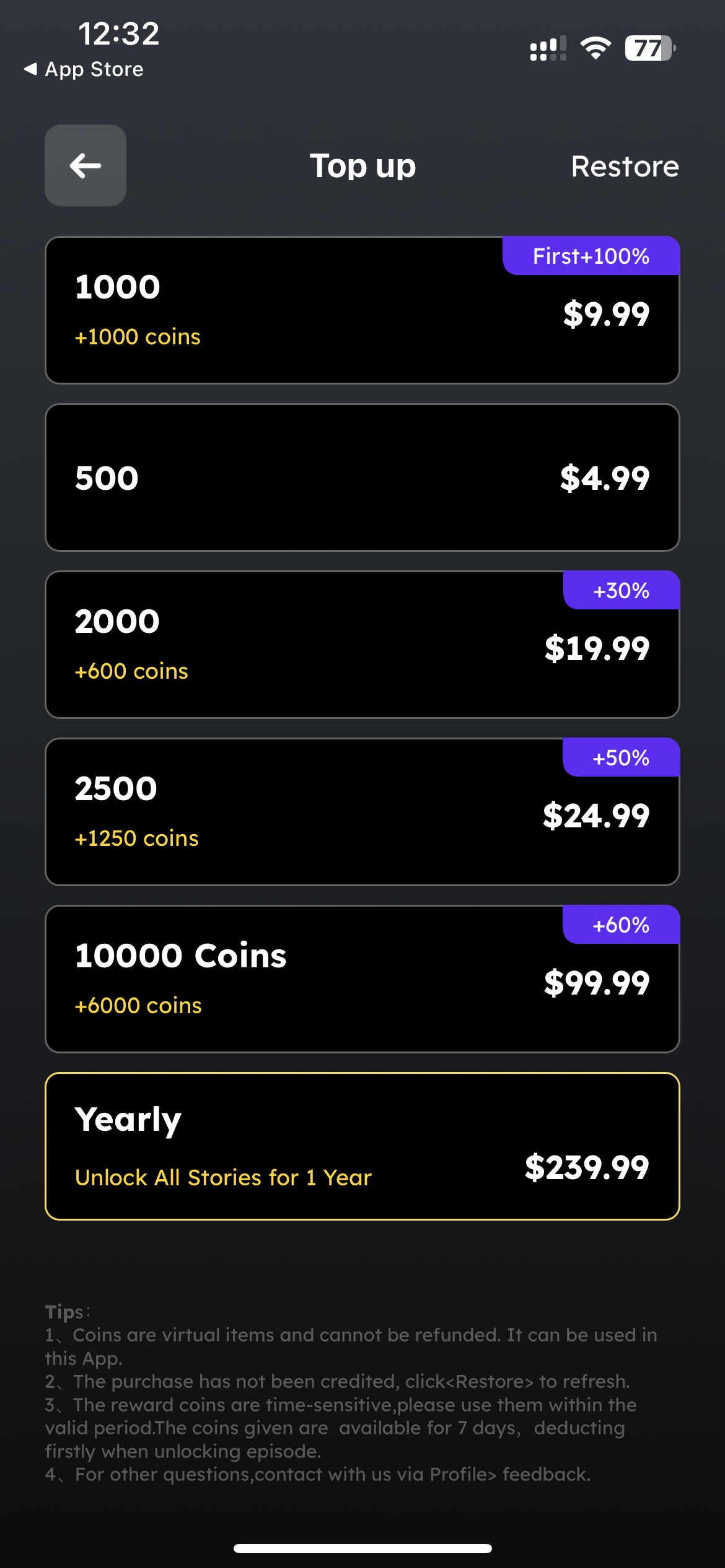725x1568 pixels.
Task: Tap the $9.99 price label
Action: (x=606, y=314)
